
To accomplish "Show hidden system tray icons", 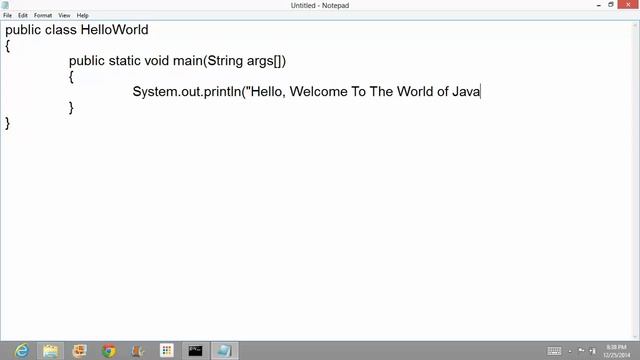I will click(x=570, y=351).
